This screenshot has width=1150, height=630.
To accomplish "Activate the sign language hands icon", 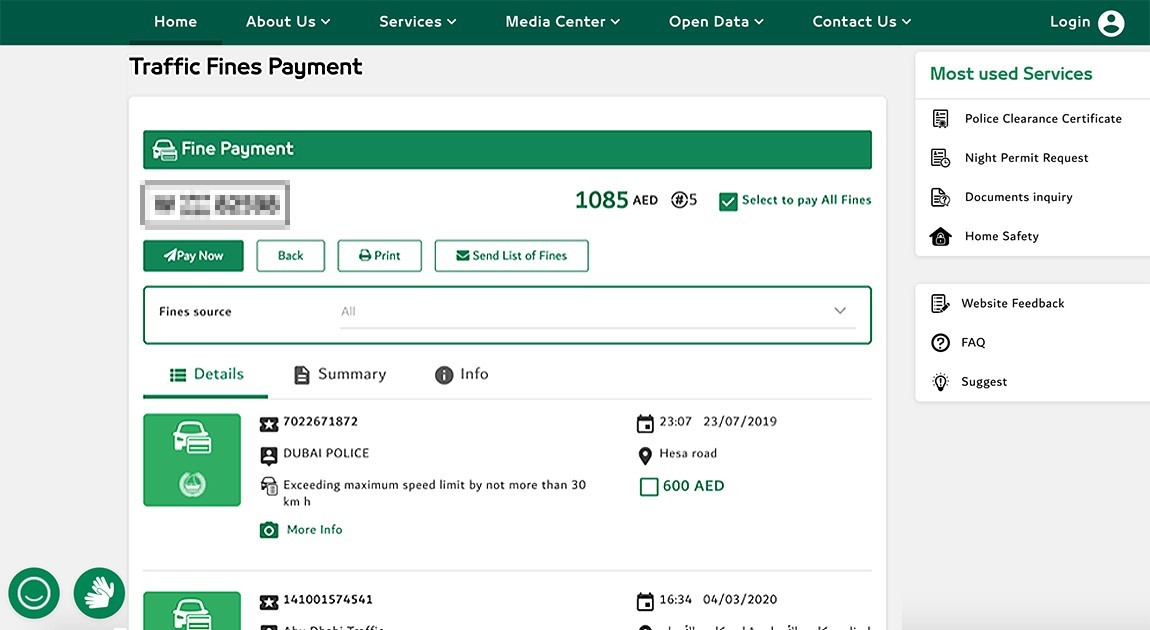I will coord(99,593).
